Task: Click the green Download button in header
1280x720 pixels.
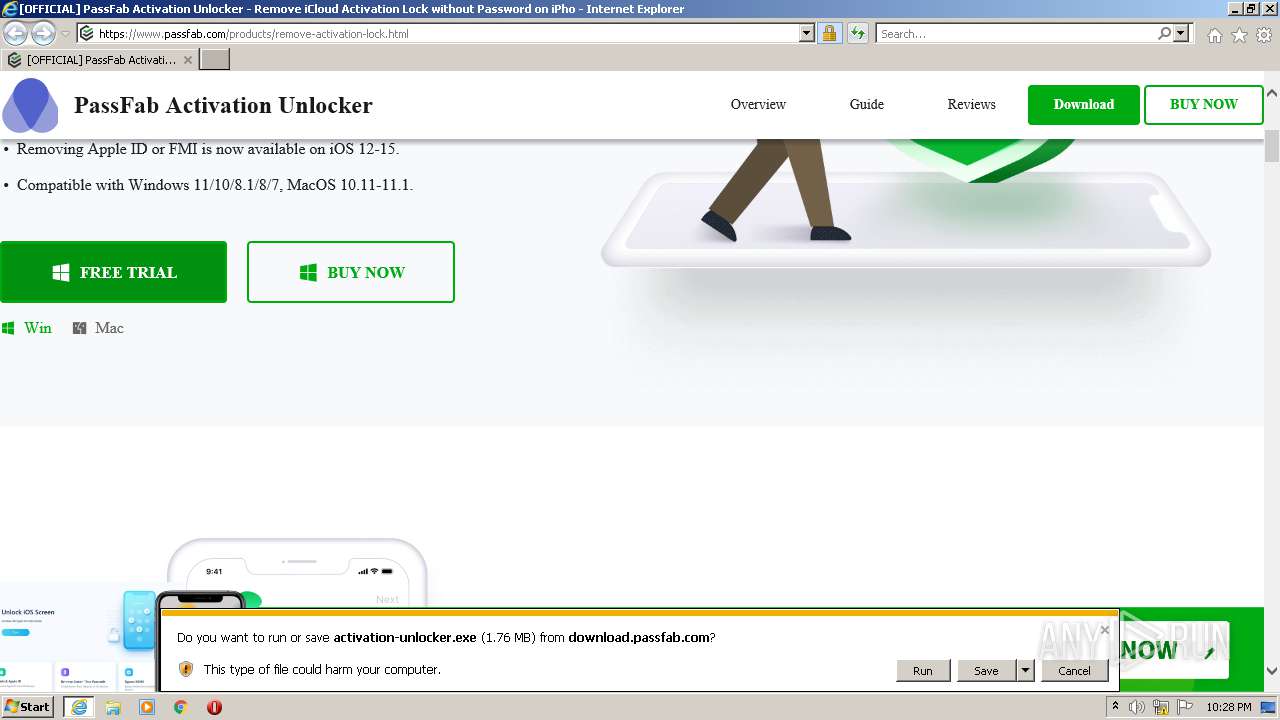Action: (1084, 105)
